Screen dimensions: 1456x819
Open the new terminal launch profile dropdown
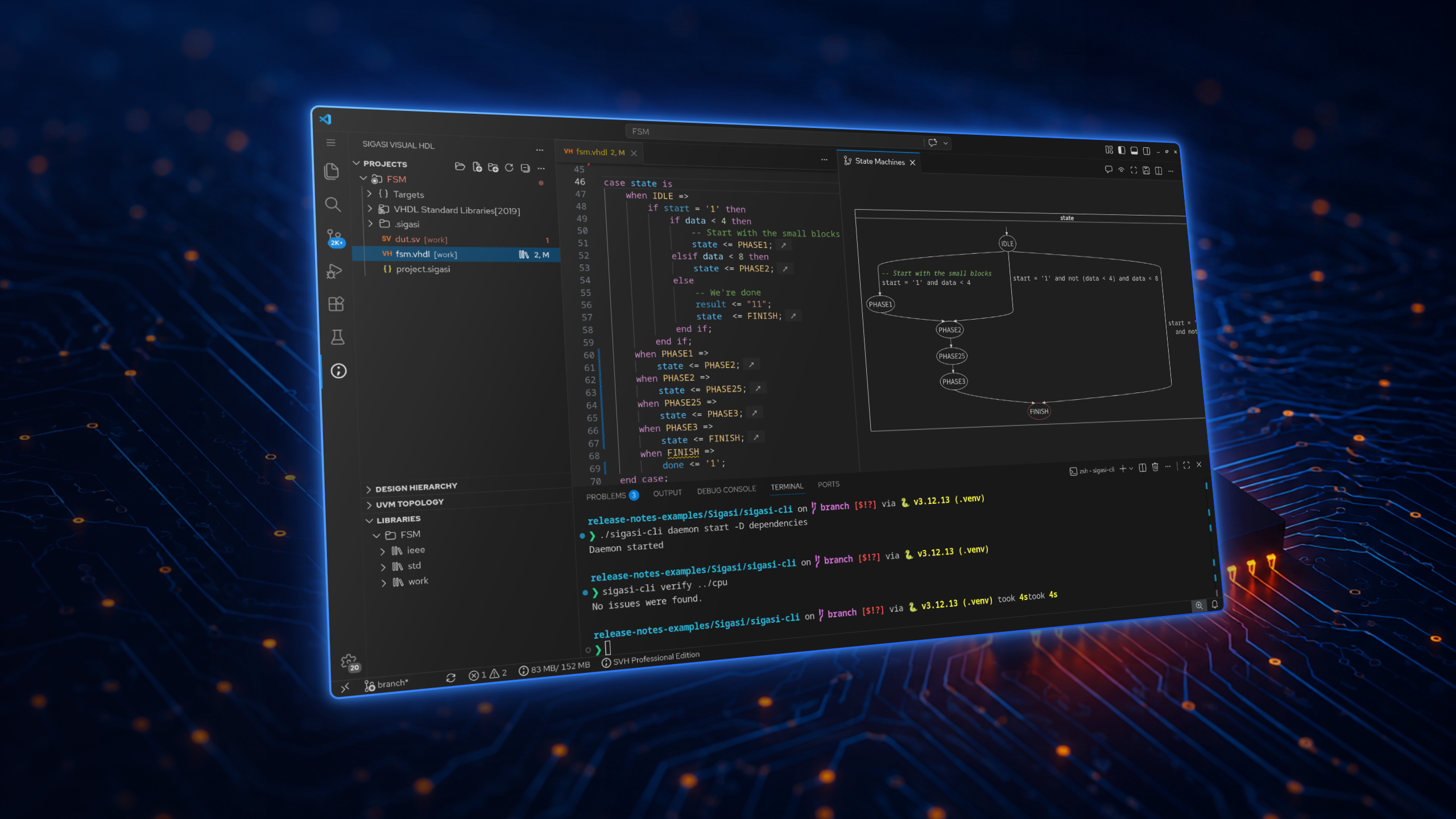(x=1131, y=468)
